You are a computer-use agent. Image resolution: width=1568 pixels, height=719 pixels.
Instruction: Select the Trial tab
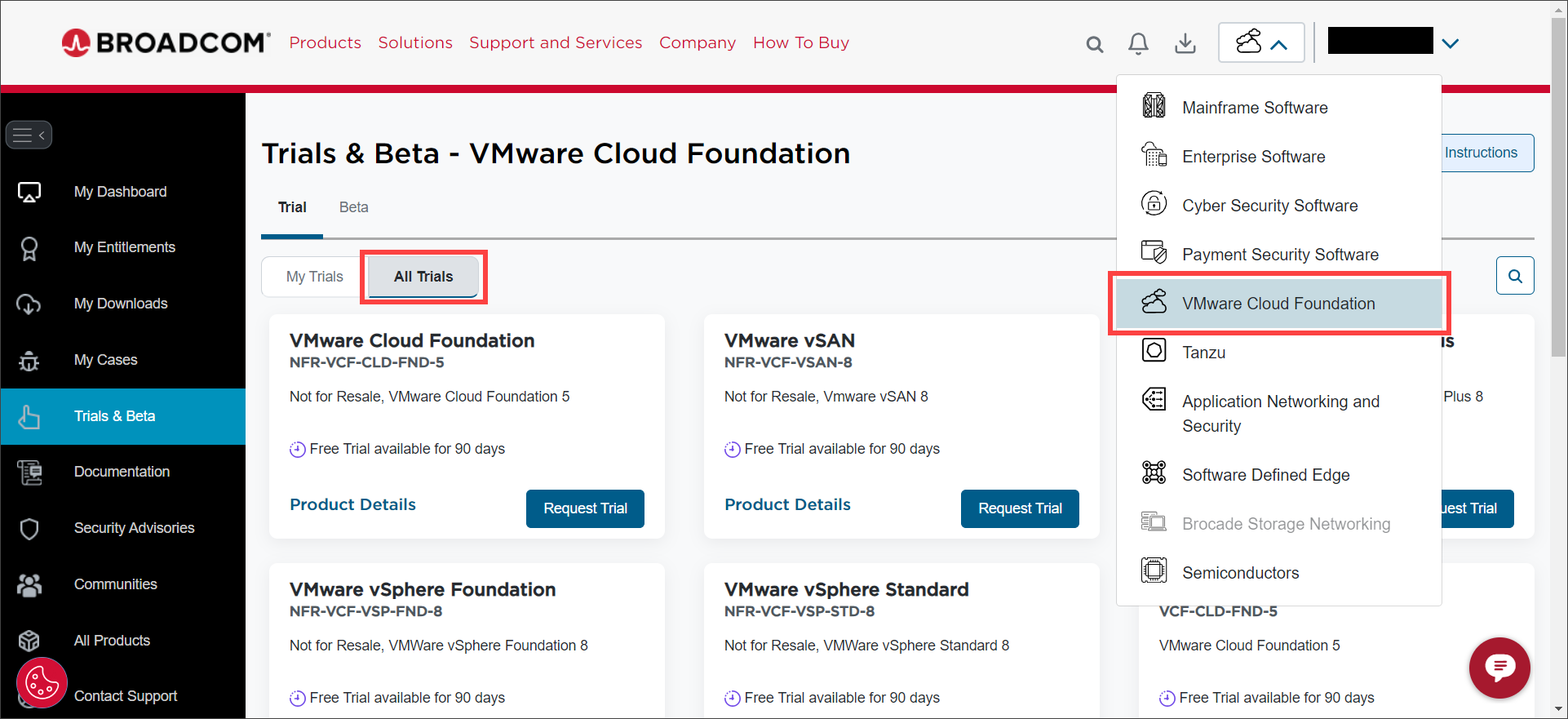point(292,207)
